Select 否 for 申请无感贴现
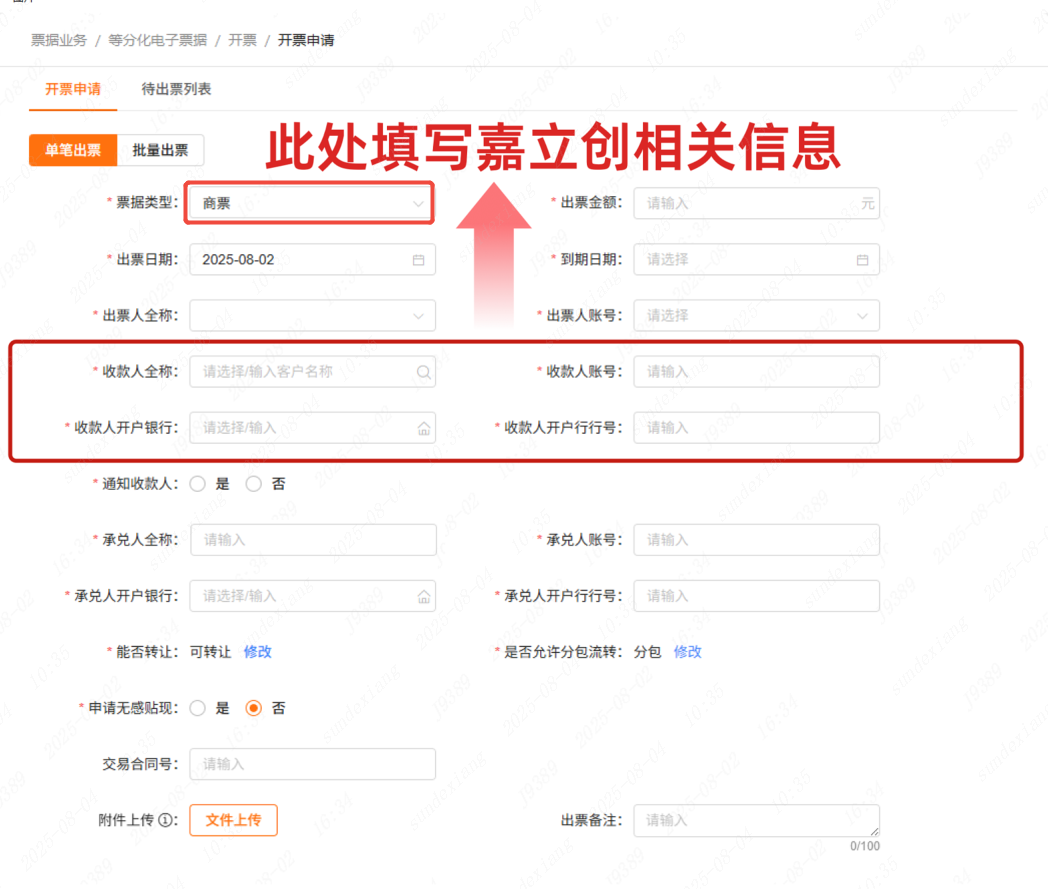 254,708
